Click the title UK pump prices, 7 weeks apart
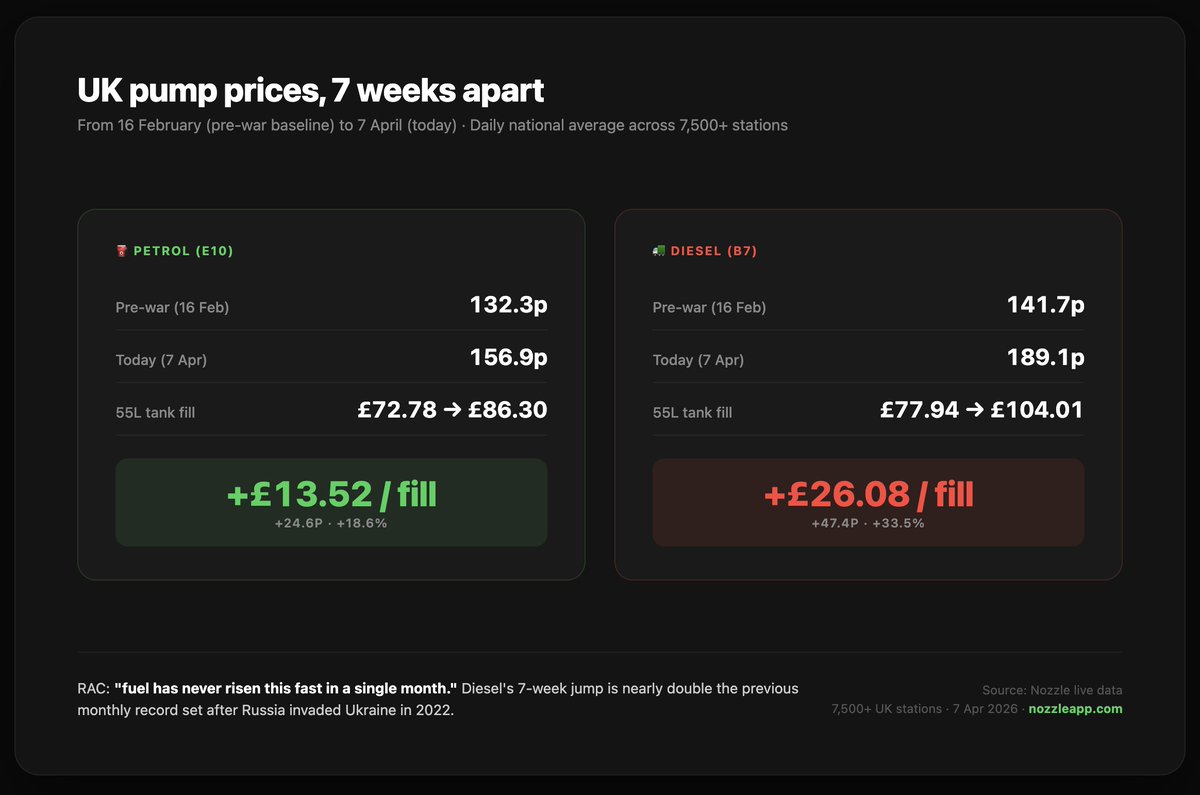The width and height of the screenshot is (1200, 795). tap(311, 91)
